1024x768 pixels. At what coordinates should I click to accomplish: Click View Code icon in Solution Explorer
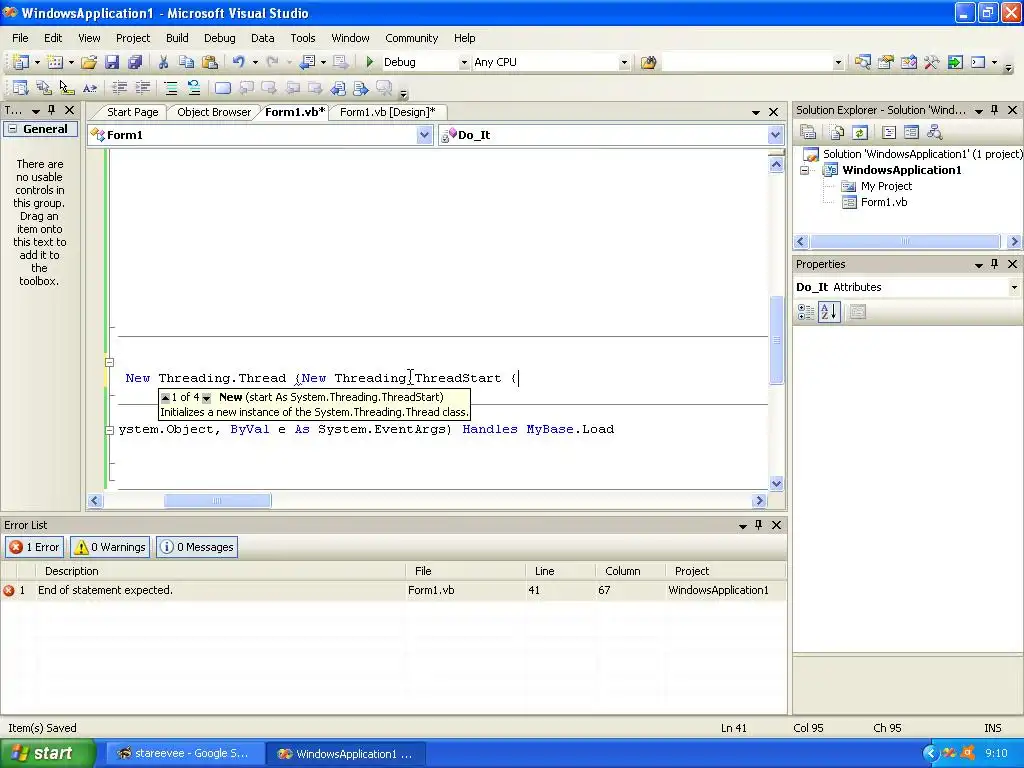tap(888, 133)
